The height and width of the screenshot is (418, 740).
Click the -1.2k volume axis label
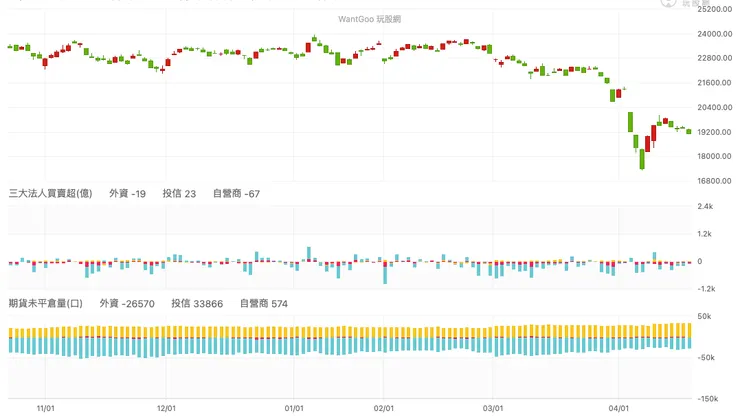pyautogui.click(x=706, y=289)
